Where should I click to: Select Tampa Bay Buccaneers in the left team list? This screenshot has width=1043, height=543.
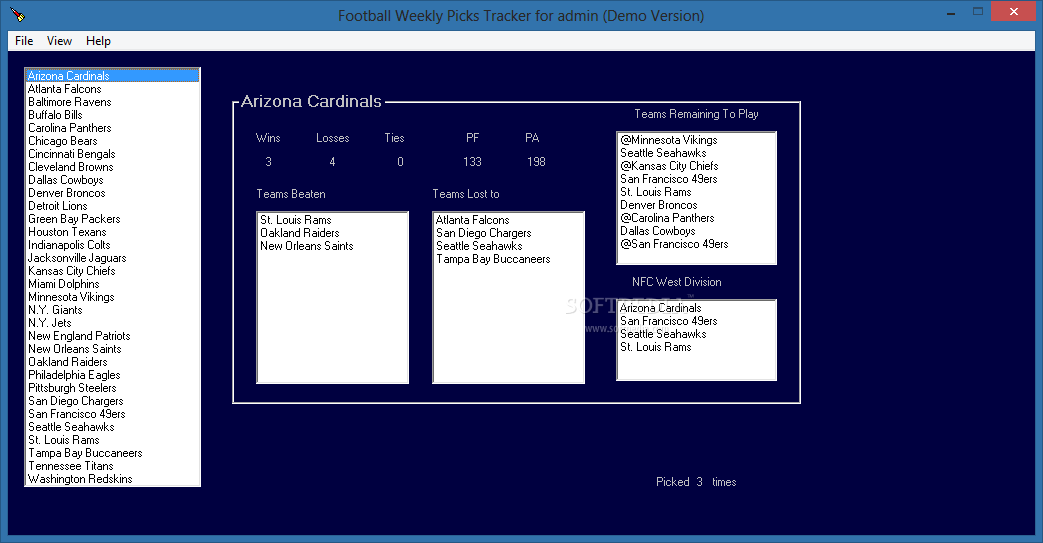click(112, 452)
